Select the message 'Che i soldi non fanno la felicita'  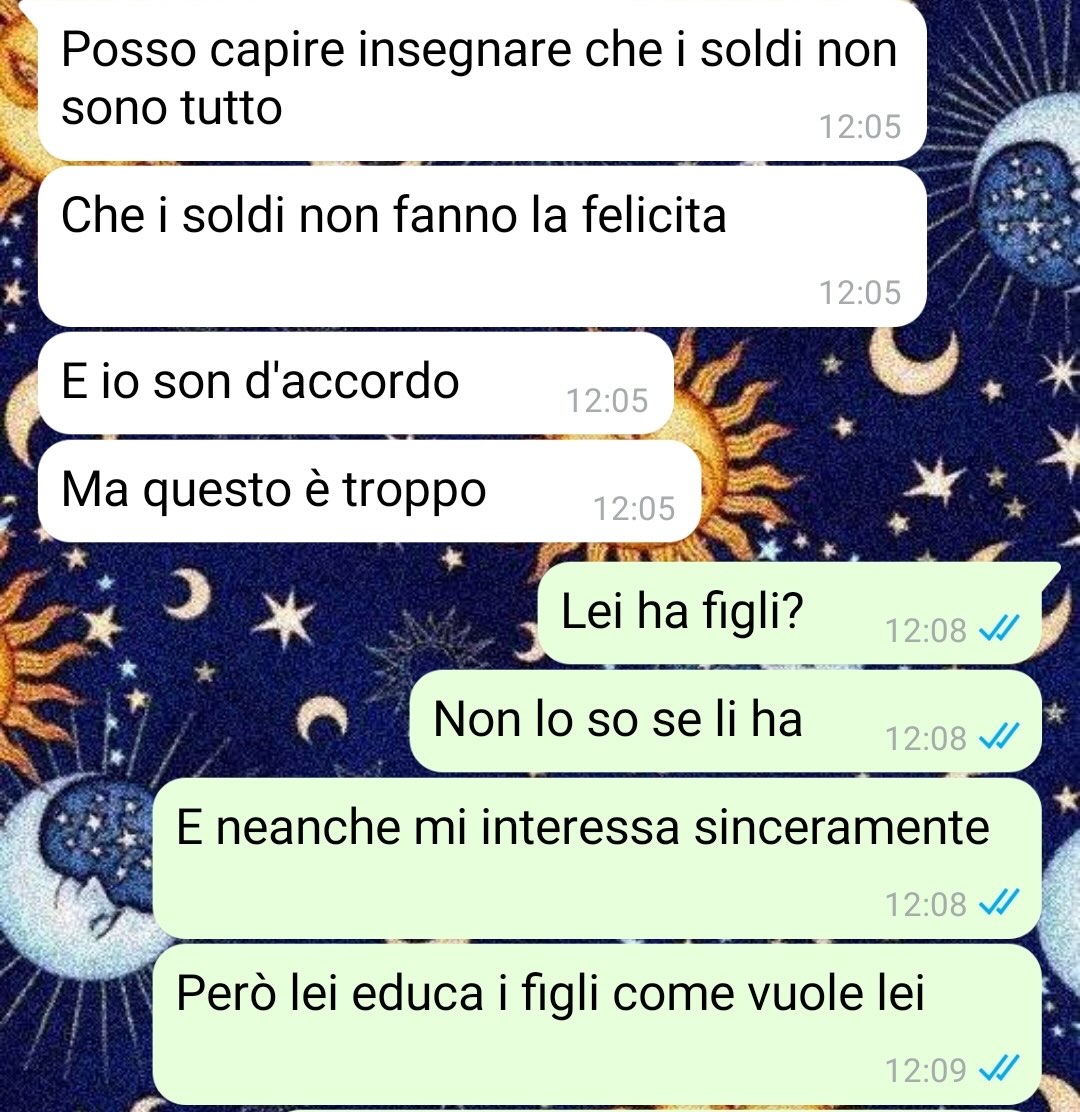pos(482,247)
